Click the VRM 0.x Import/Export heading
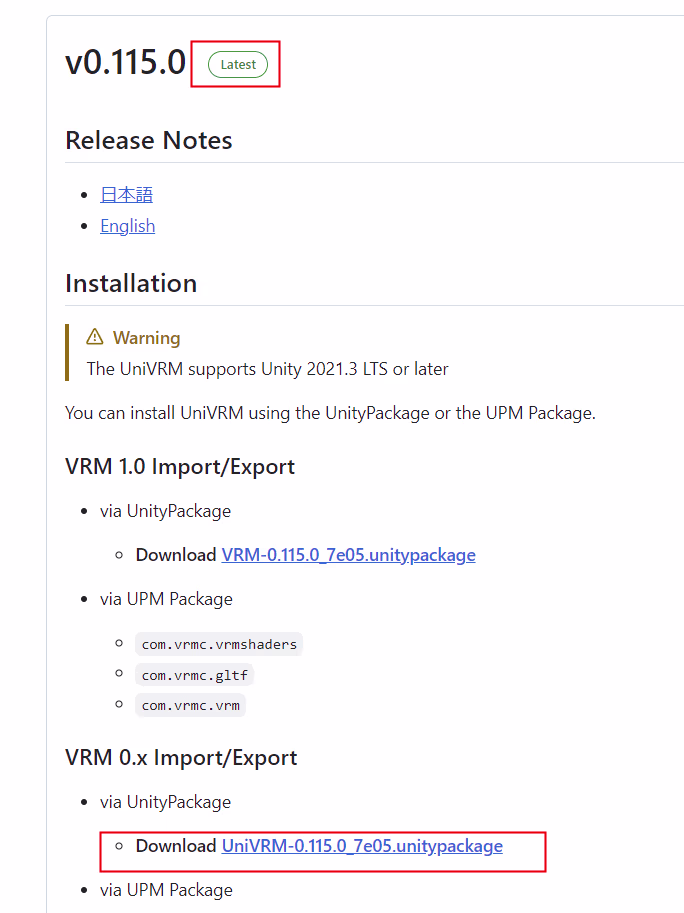 click(x=181, y=758)
